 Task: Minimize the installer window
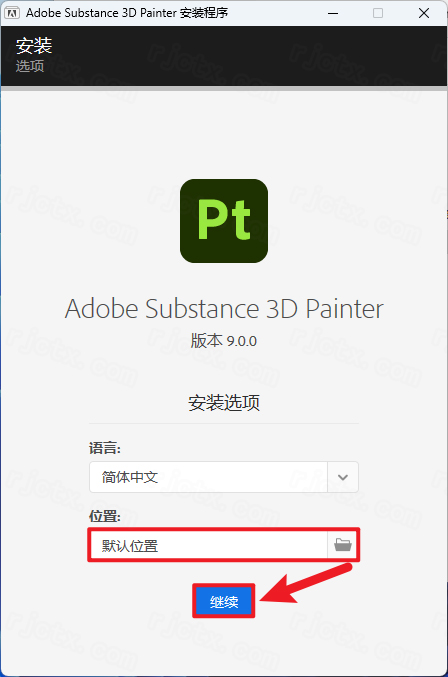point(333,13)
